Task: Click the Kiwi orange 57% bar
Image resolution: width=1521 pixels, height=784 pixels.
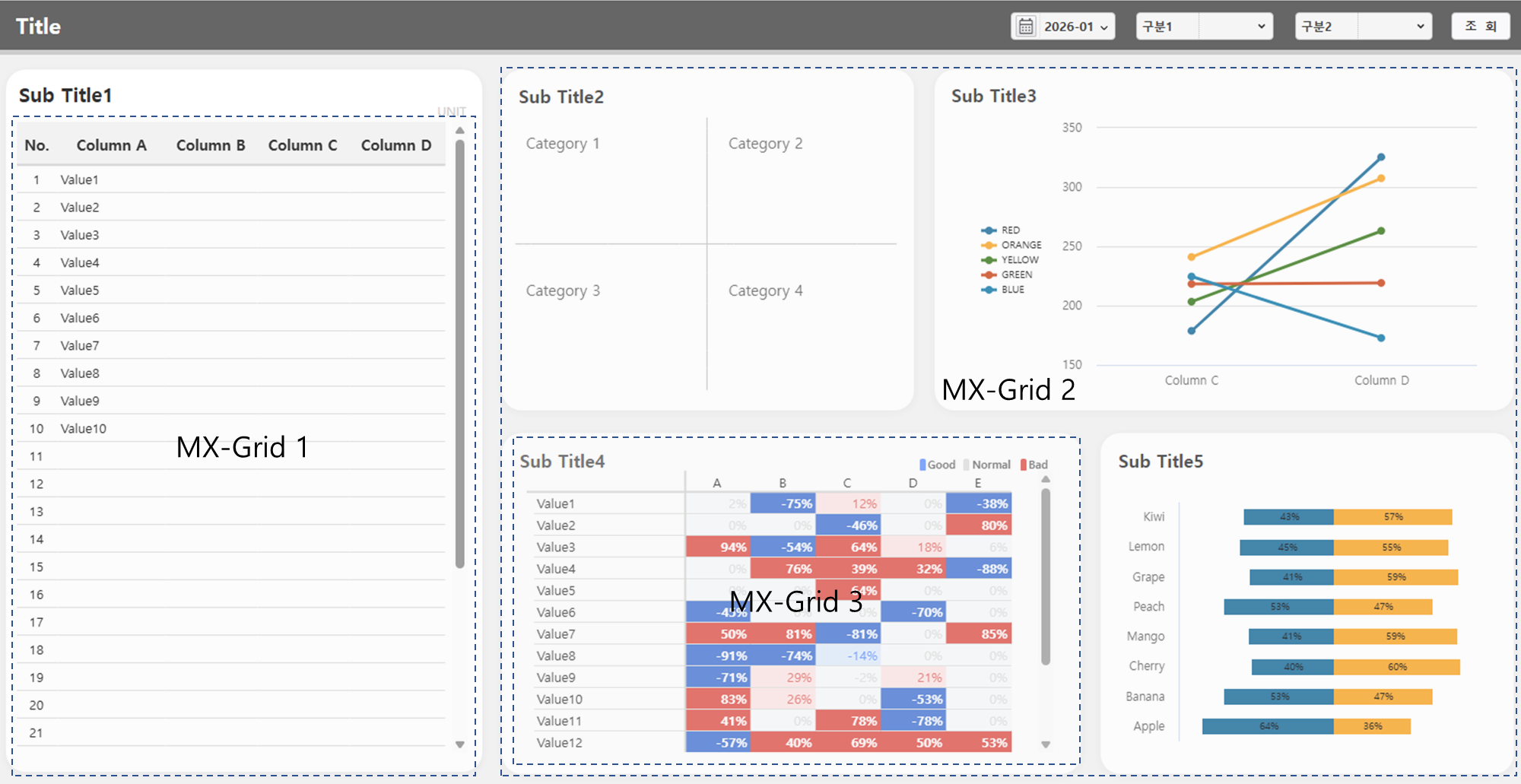Action: (1392, 517)
